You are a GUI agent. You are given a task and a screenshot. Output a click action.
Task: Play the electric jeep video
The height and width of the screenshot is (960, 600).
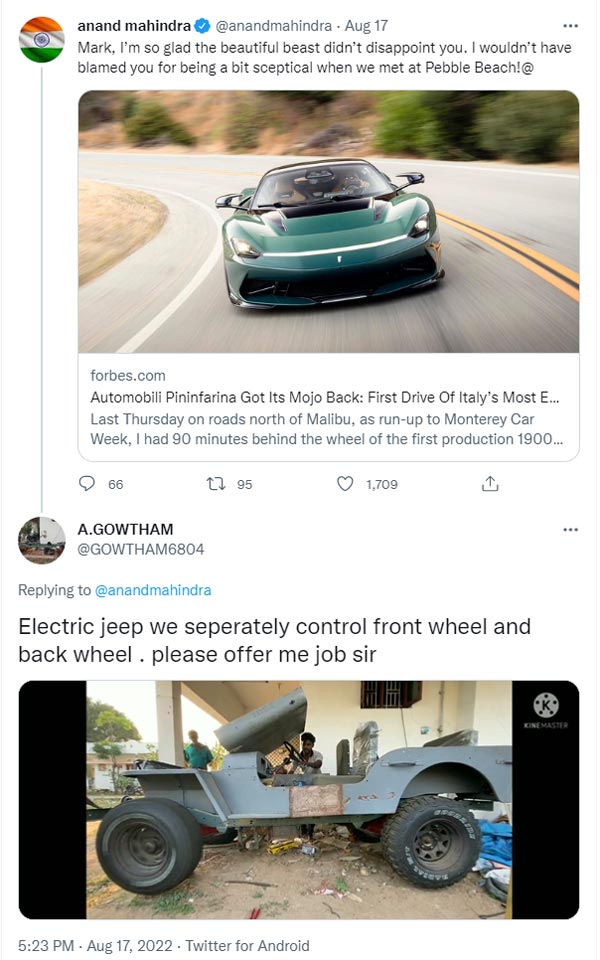click(298, 800)
